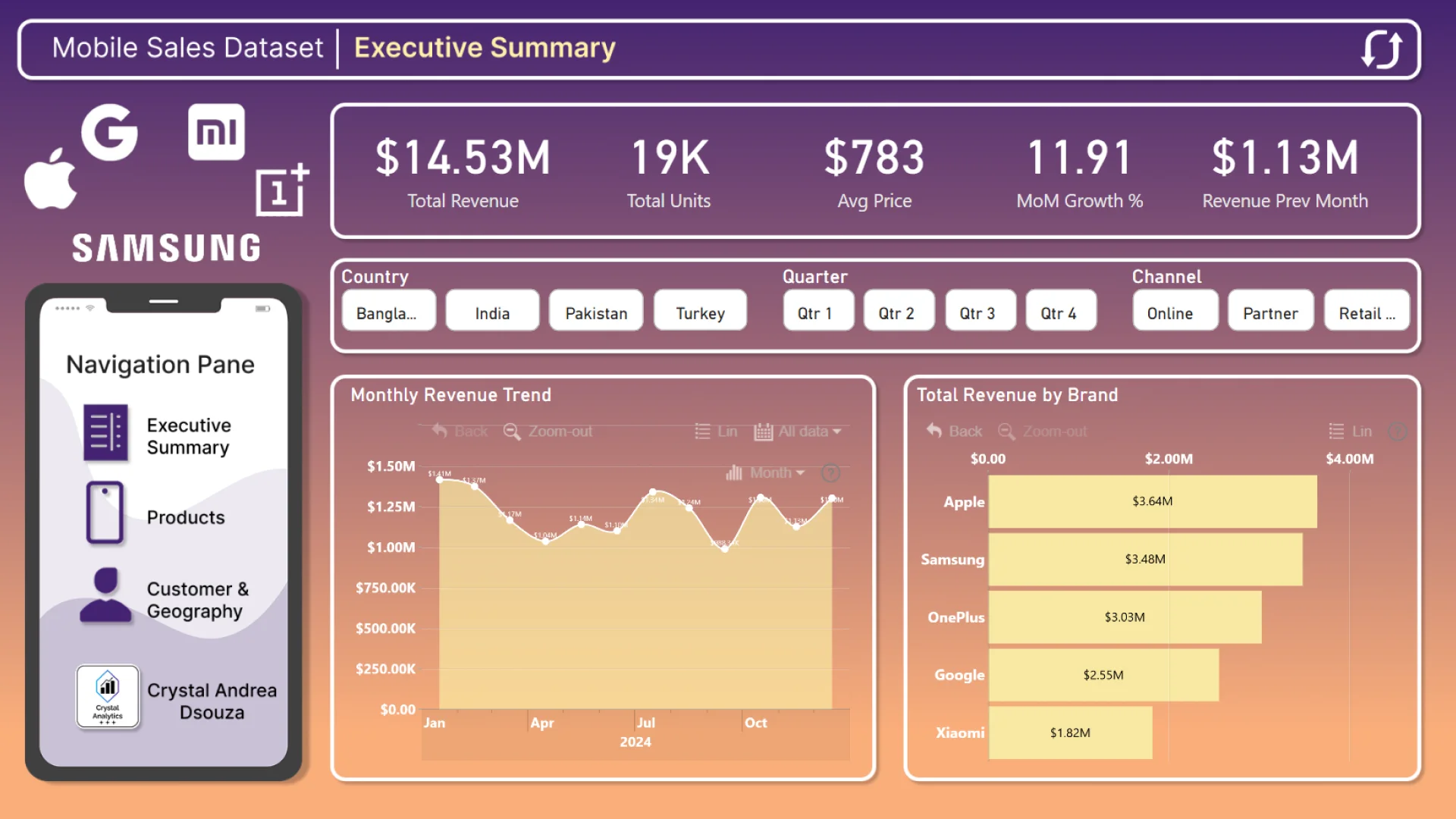Click the Samsung revenue bar
The width and height of the screenshot is (1456, 819).
tap(1145, 559)
